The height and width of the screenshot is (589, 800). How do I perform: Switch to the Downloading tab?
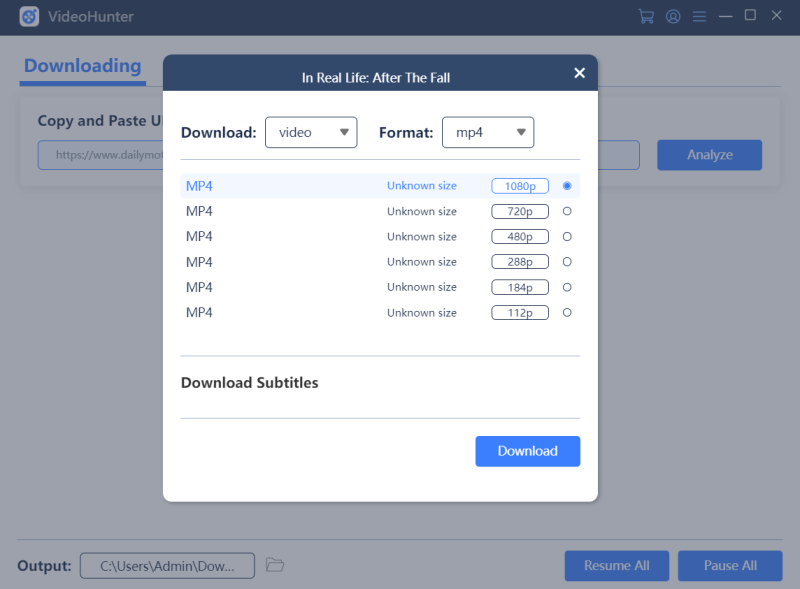pos(83,66)
